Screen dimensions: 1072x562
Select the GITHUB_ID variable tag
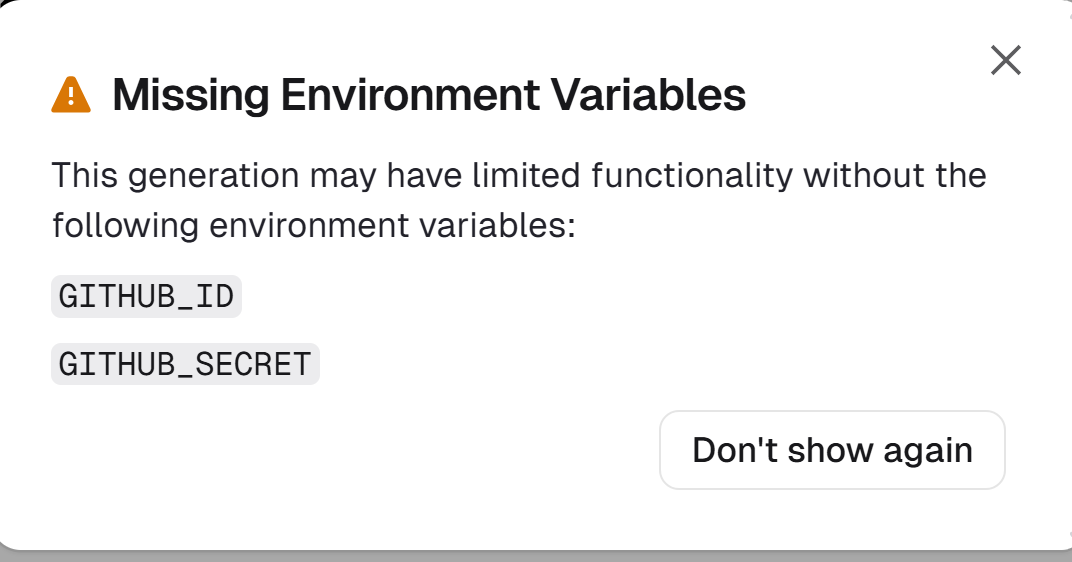point(146,297)
